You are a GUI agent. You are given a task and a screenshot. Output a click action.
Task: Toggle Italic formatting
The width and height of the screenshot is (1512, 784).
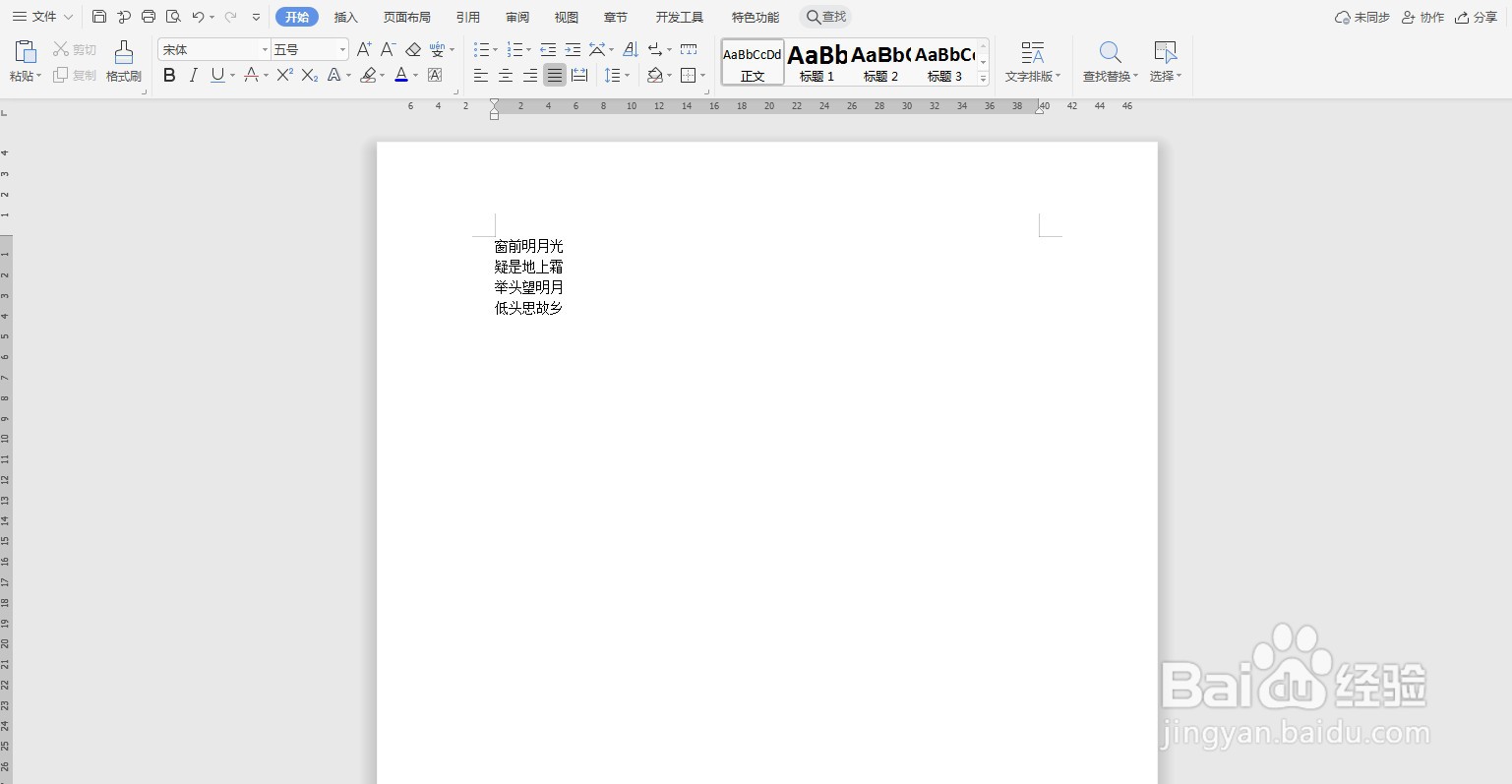pos(193,75)
